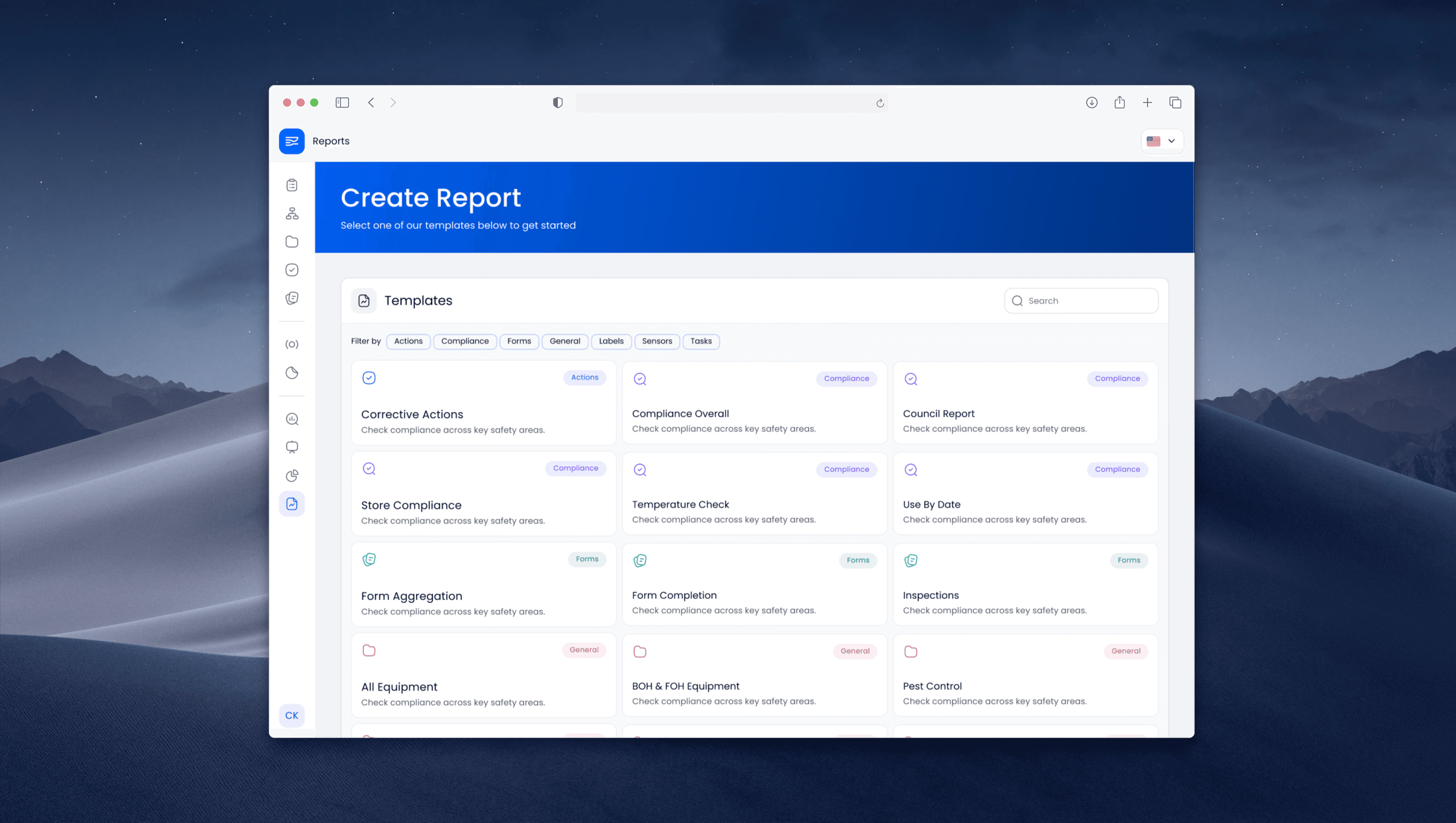Click the Labels filter chip
The width and height of the screenshot is (1456, 823).
point(611,341)
